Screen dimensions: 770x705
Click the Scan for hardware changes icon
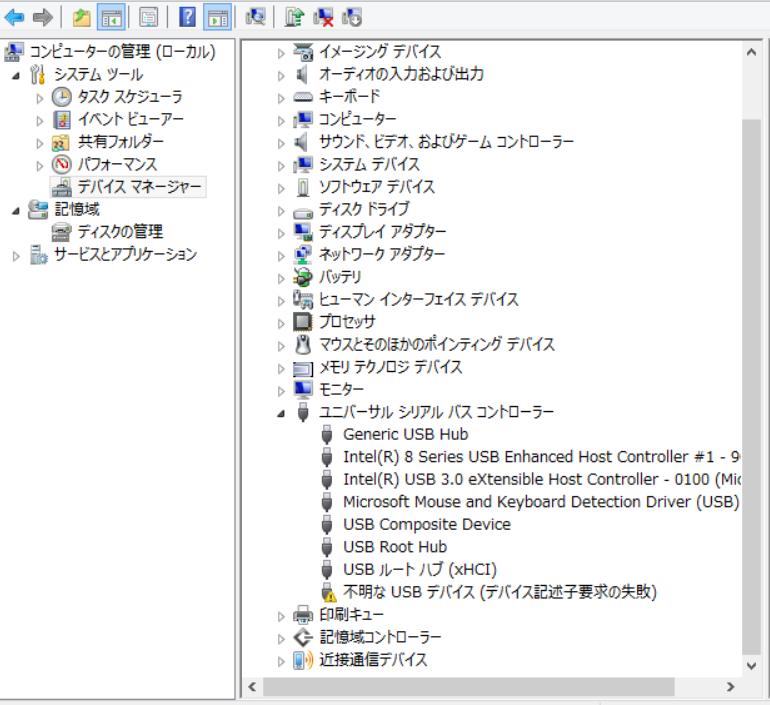(255, 18)
